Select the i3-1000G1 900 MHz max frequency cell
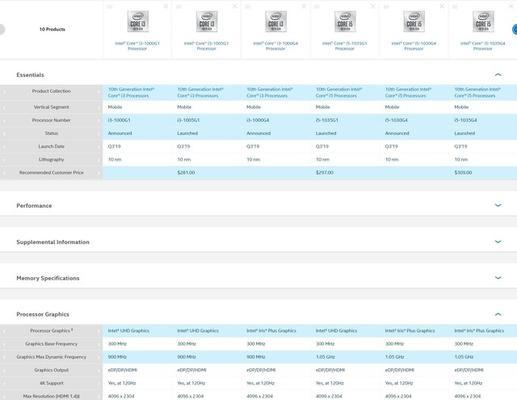Image resolution: width=517 pixels, height=400 pixels. point(117,357)
